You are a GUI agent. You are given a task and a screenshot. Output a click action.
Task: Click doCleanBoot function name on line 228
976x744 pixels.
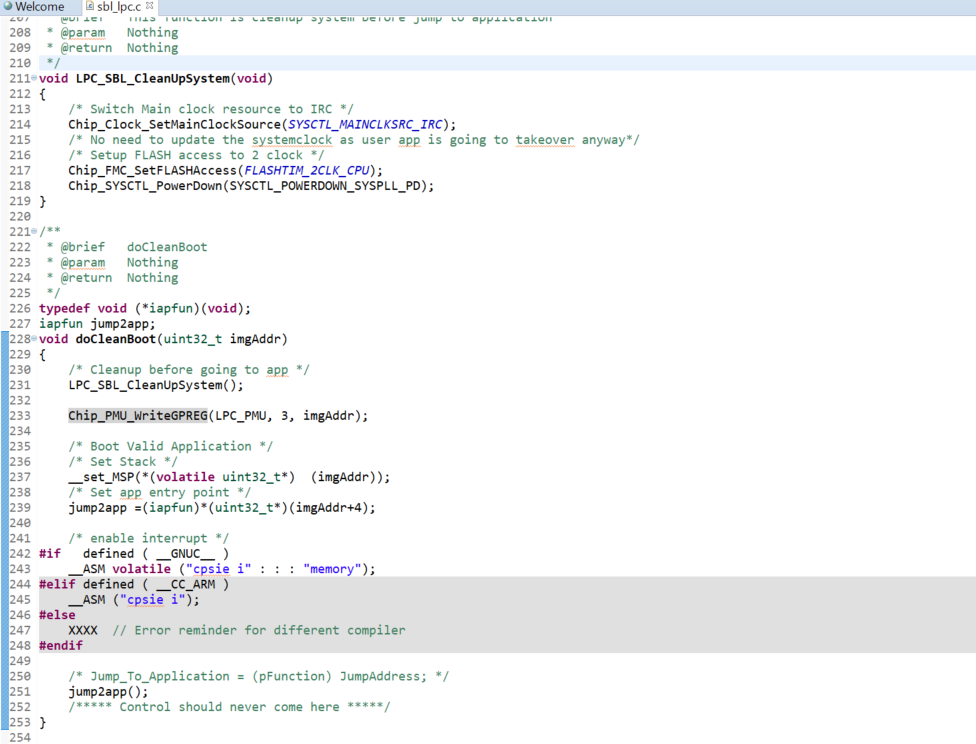[116, 339]
